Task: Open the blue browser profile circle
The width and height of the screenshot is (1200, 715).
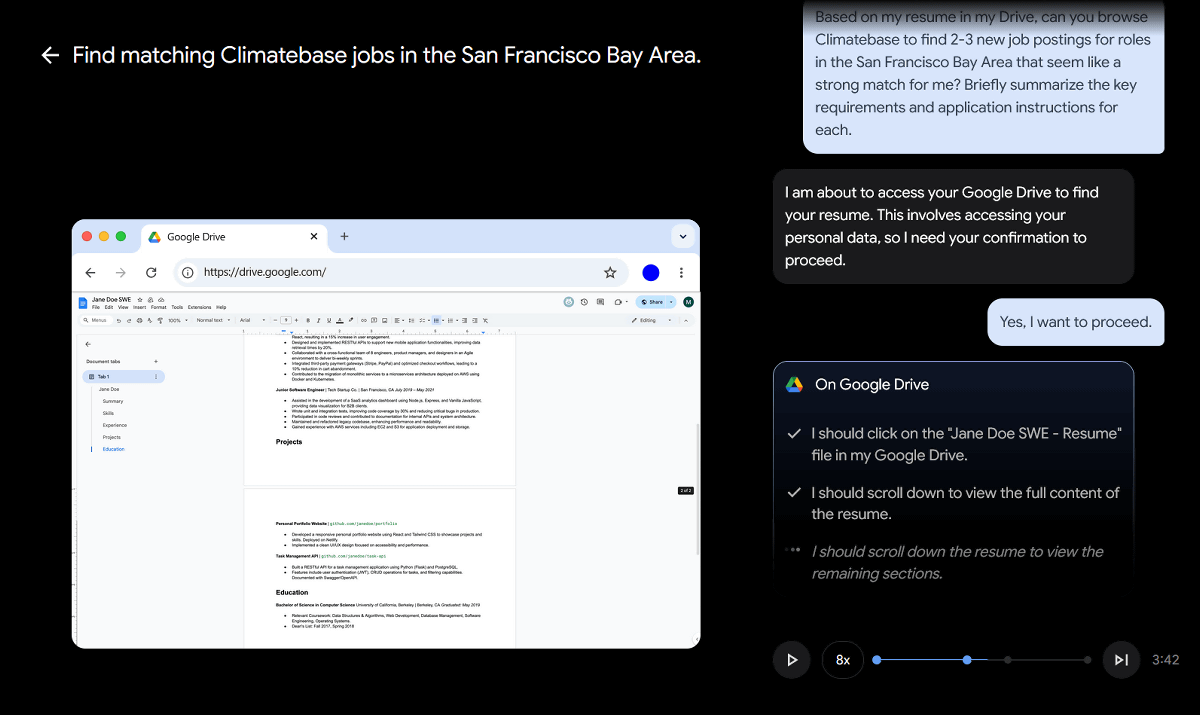Action: pos(651,272)
